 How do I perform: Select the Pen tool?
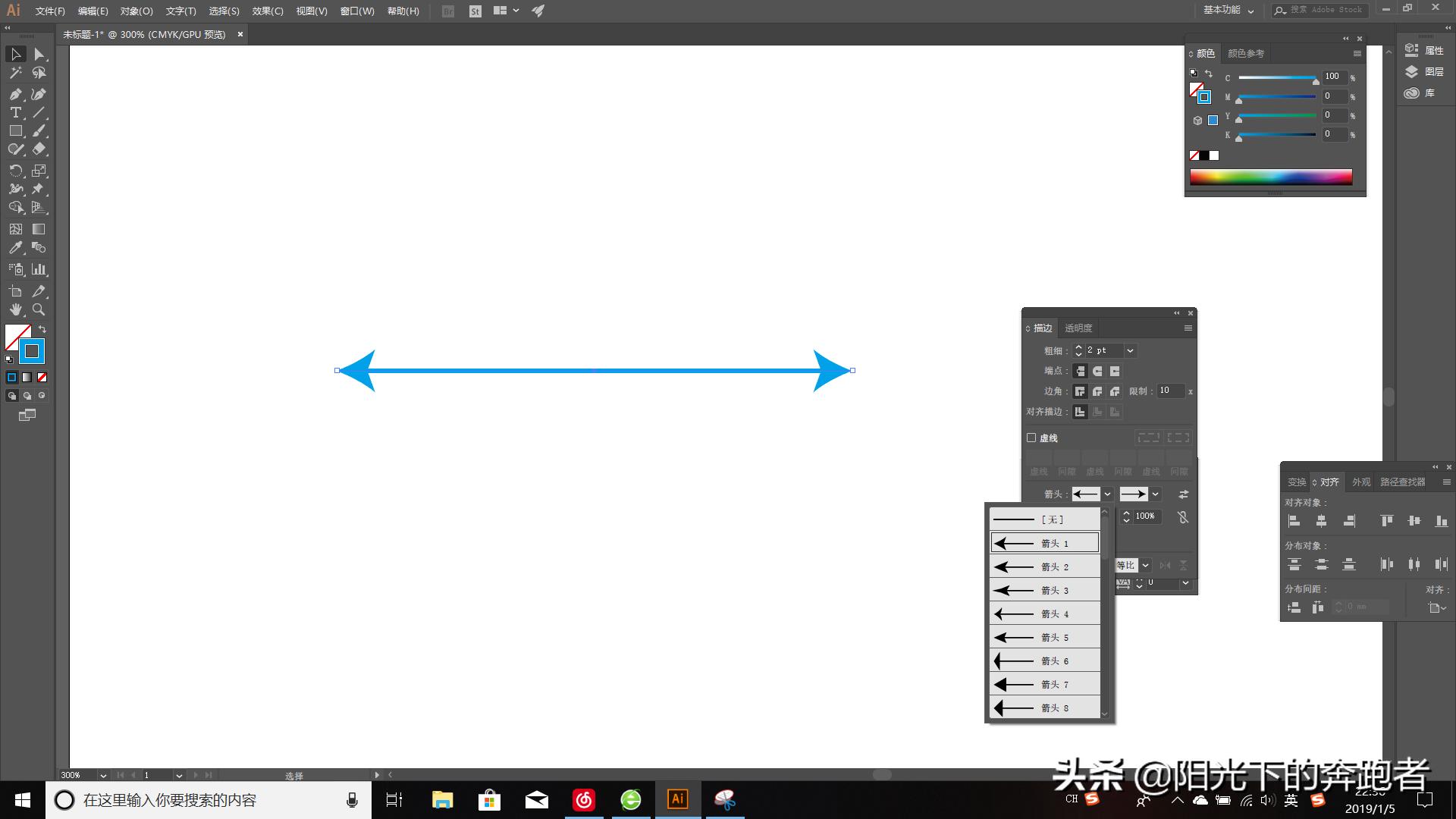pyautogui.click(x=15, y=94)
